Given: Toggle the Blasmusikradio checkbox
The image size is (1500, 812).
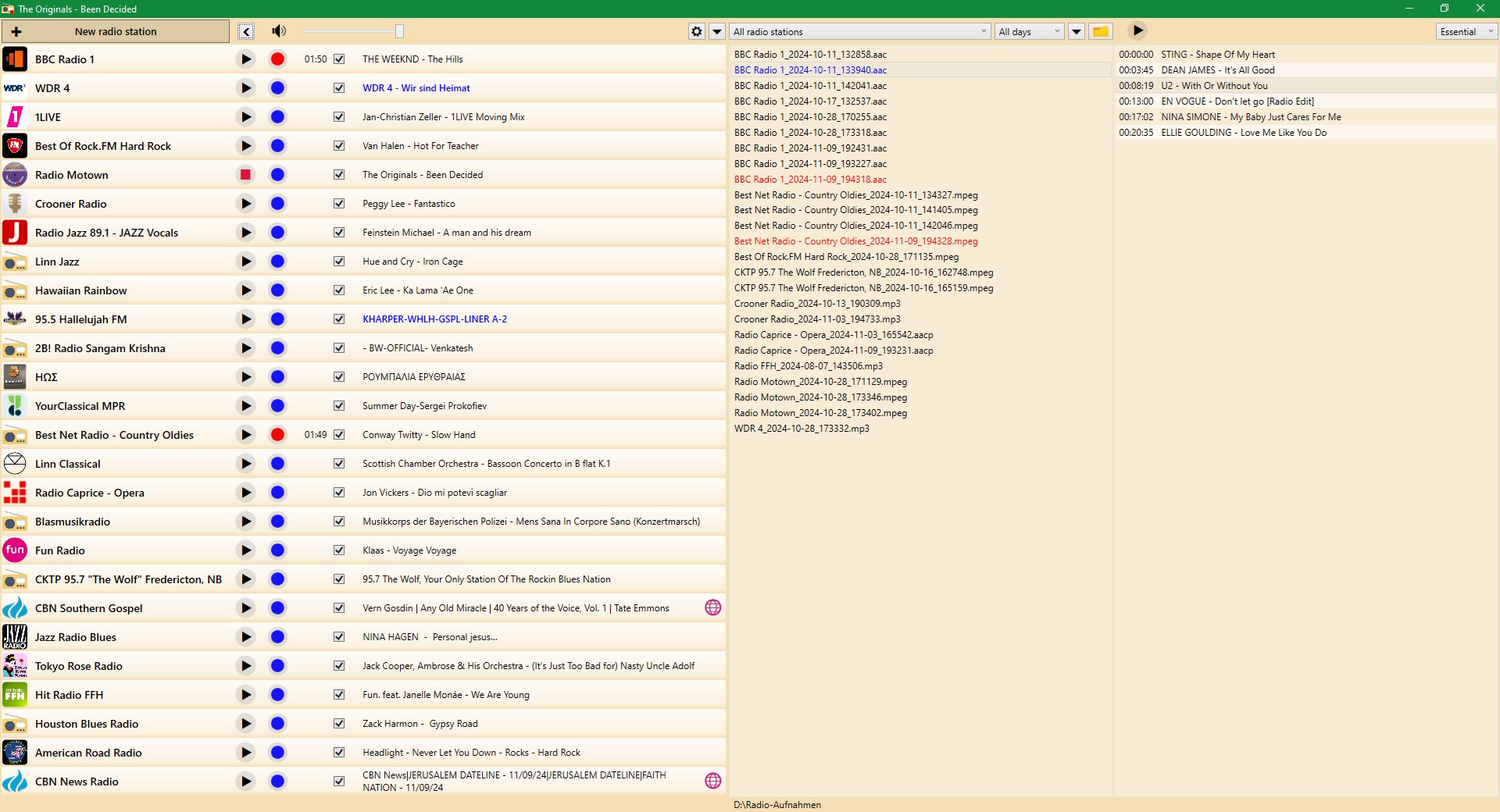Looking at the screenshot, I should [x=339, y=522].
